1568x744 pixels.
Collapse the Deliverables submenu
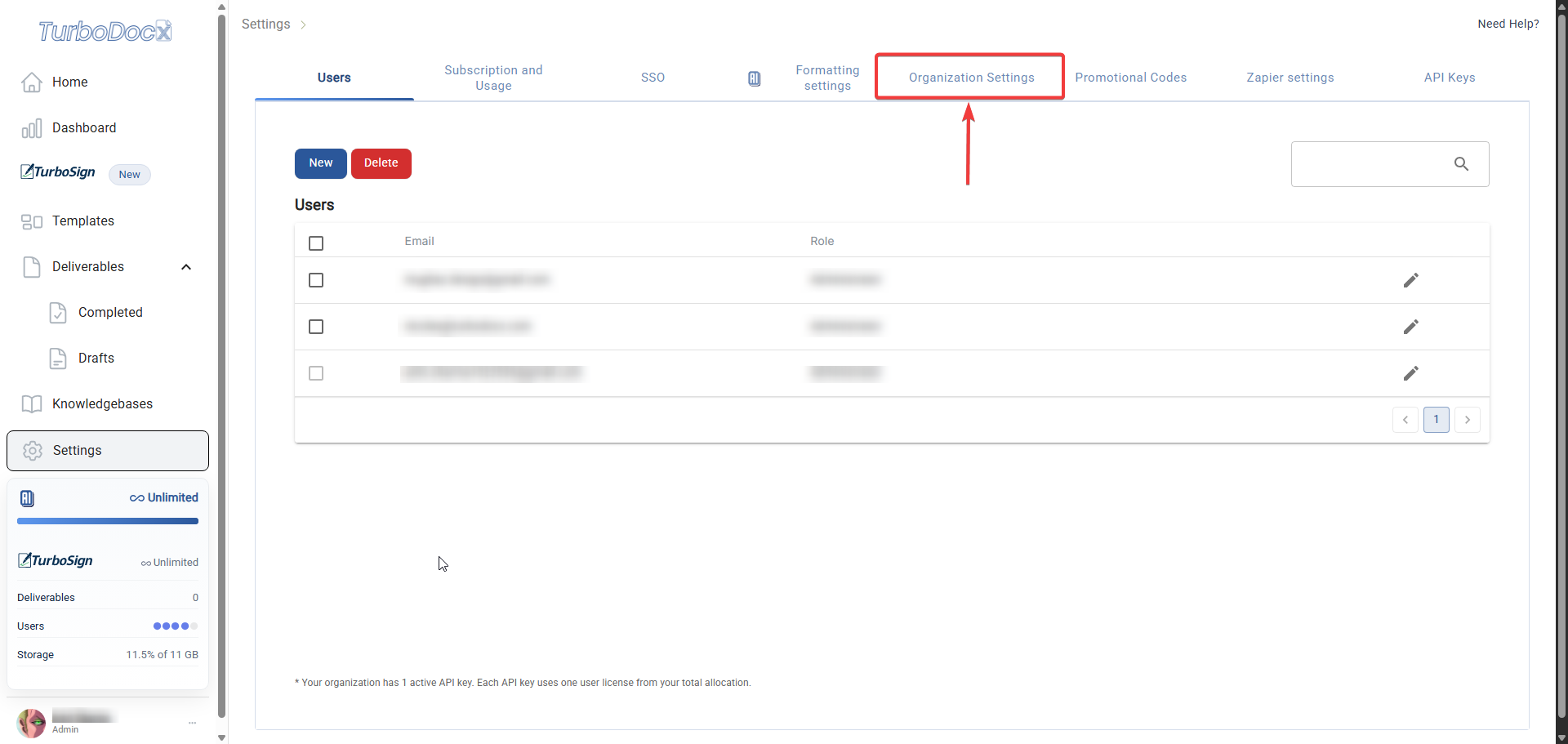pos(186,267)
